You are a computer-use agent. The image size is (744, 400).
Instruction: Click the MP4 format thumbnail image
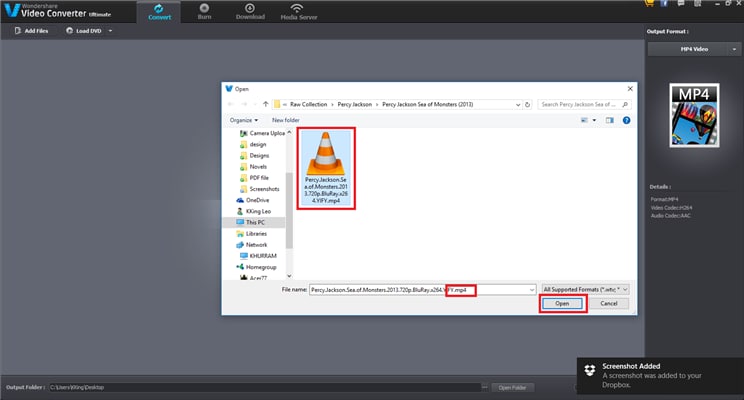click(x=694, y=115)
